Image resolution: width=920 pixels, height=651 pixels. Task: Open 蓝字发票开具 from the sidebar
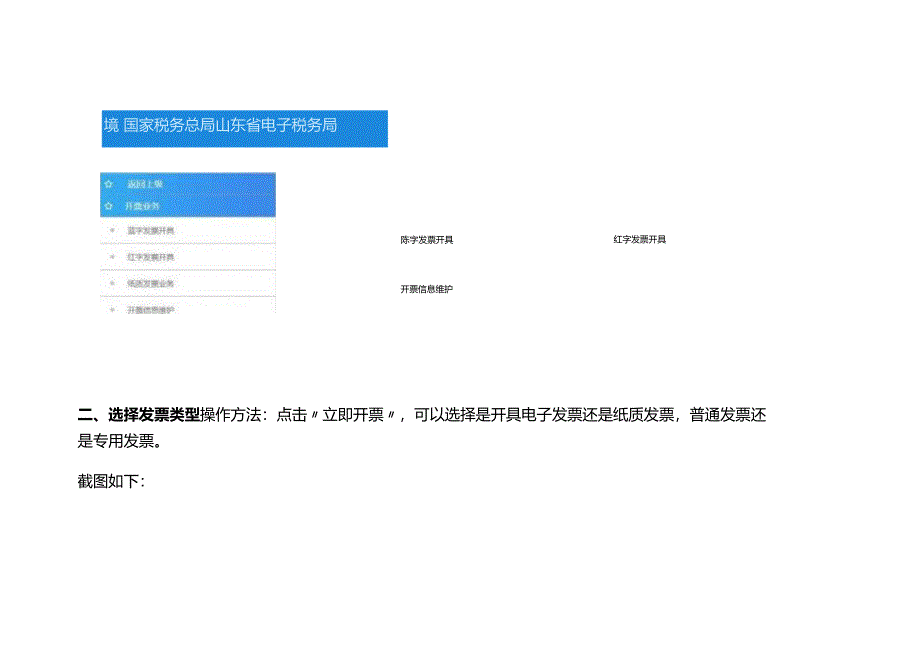click(150, 228)
